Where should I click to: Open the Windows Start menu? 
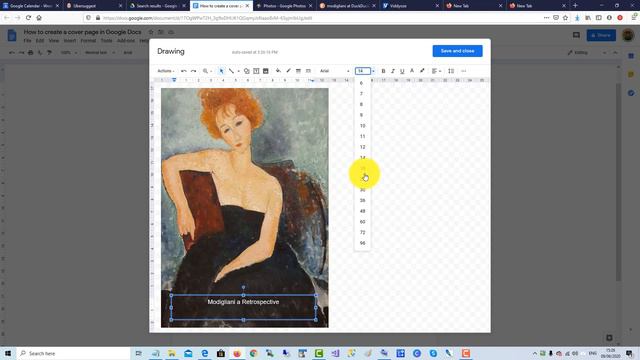[8, 353]
